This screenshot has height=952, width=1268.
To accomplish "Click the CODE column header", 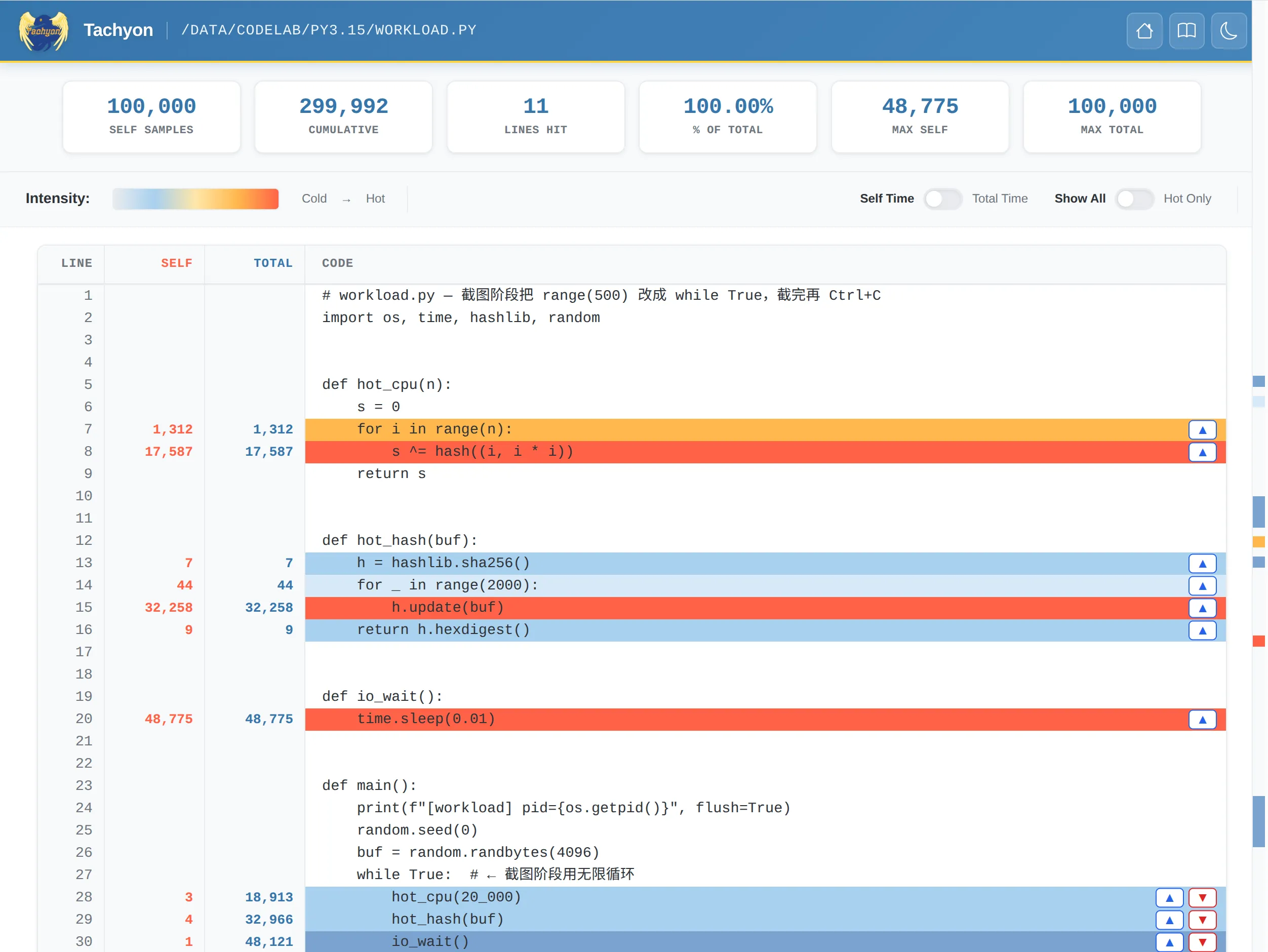I will point(337,263).
